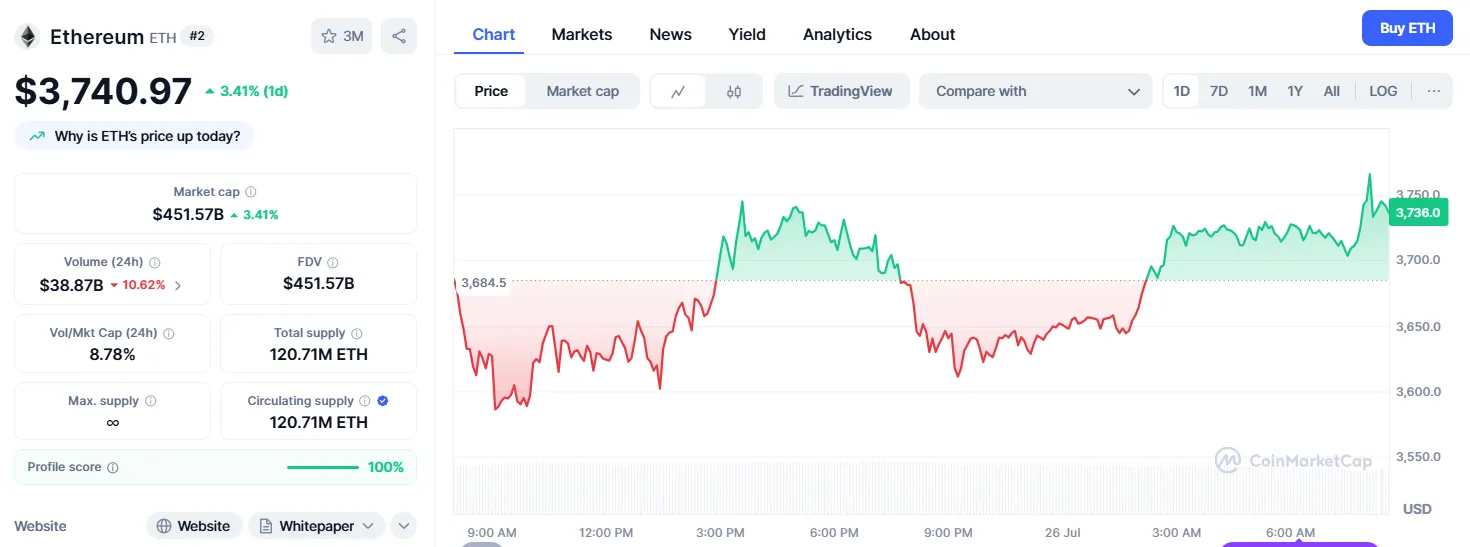Expand more links chevron beside Whitepaper

(x=403, y=526)
